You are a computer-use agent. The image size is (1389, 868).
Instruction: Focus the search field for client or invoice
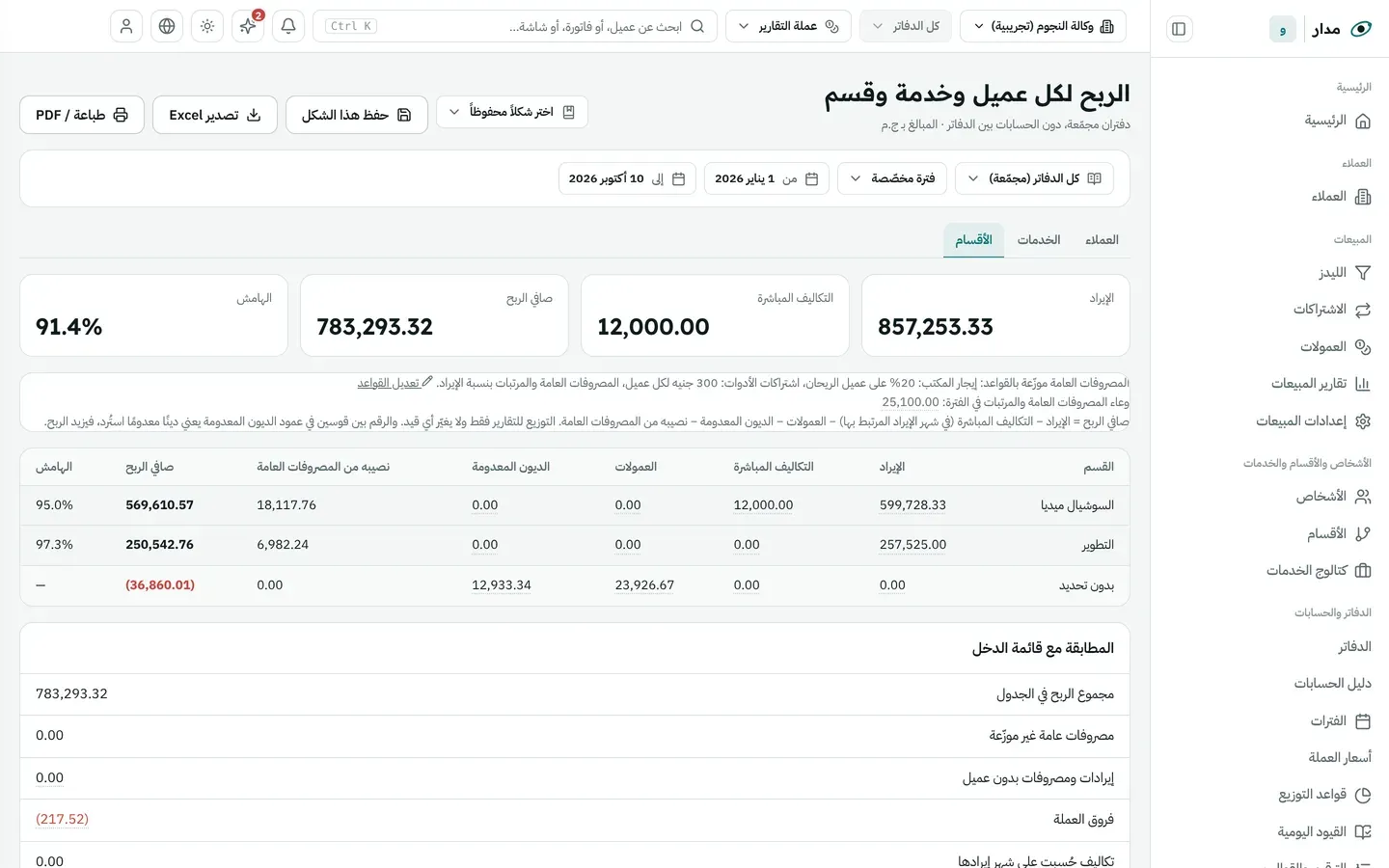[515, 26]
